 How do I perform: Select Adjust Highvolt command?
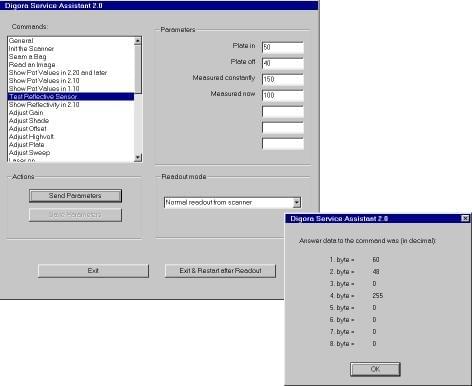pyautogui.click(x=71, y=137)
